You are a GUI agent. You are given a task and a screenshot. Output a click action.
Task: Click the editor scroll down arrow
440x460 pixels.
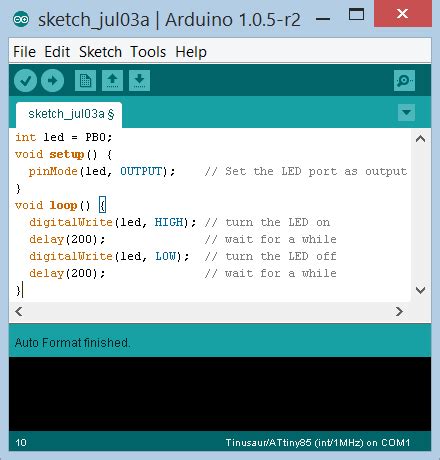(x=421, y=290)
